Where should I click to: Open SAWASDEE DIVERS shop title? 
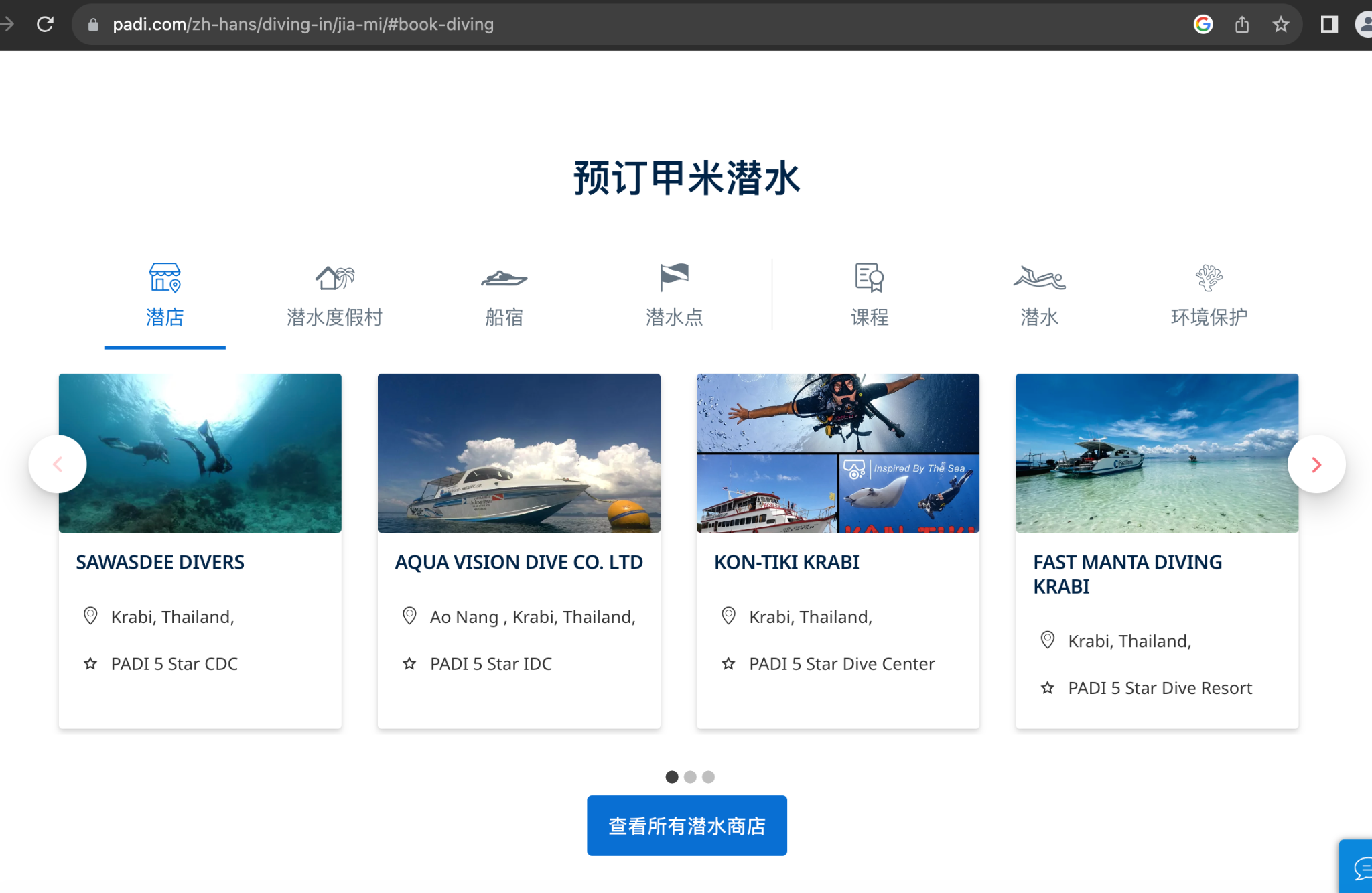[x=160, y=562]
